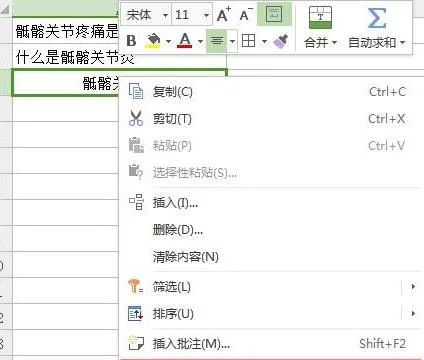Image resolution: width=424 pixels, height=360 pixels.
Task: Click the selected green-bordered cell
Action: coord(66,83)
